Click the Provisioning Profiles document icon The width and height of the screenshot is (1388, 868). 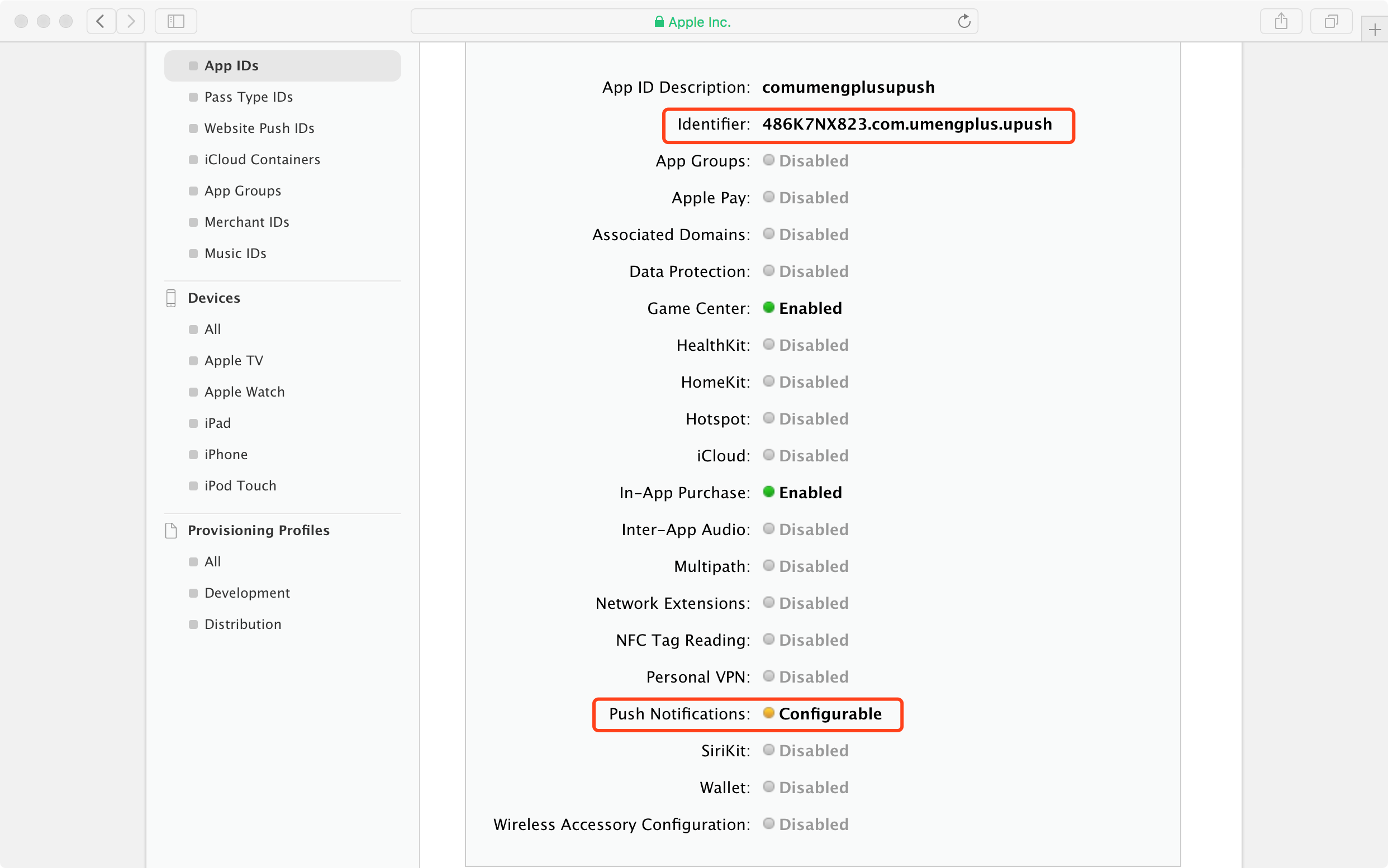tap(171, 531)
